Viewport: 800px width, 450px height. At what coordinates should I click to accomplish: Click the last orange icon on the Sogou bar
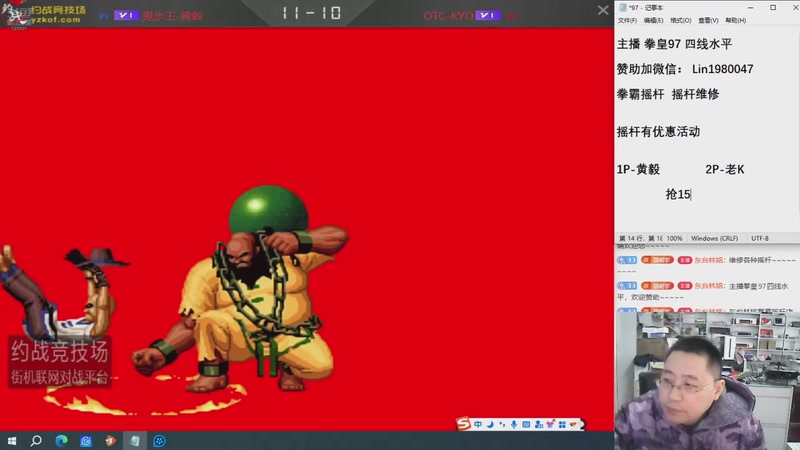coord(574,424)
